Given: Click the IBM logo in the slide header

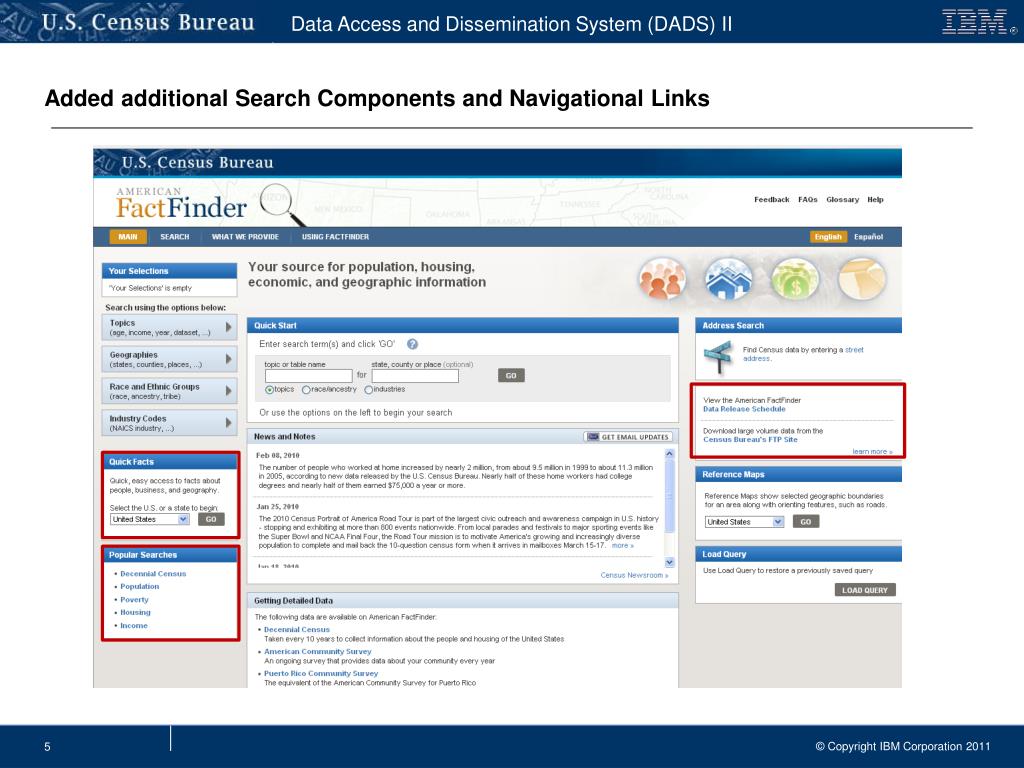Looking at the screenshot, I should click(978, 22).
